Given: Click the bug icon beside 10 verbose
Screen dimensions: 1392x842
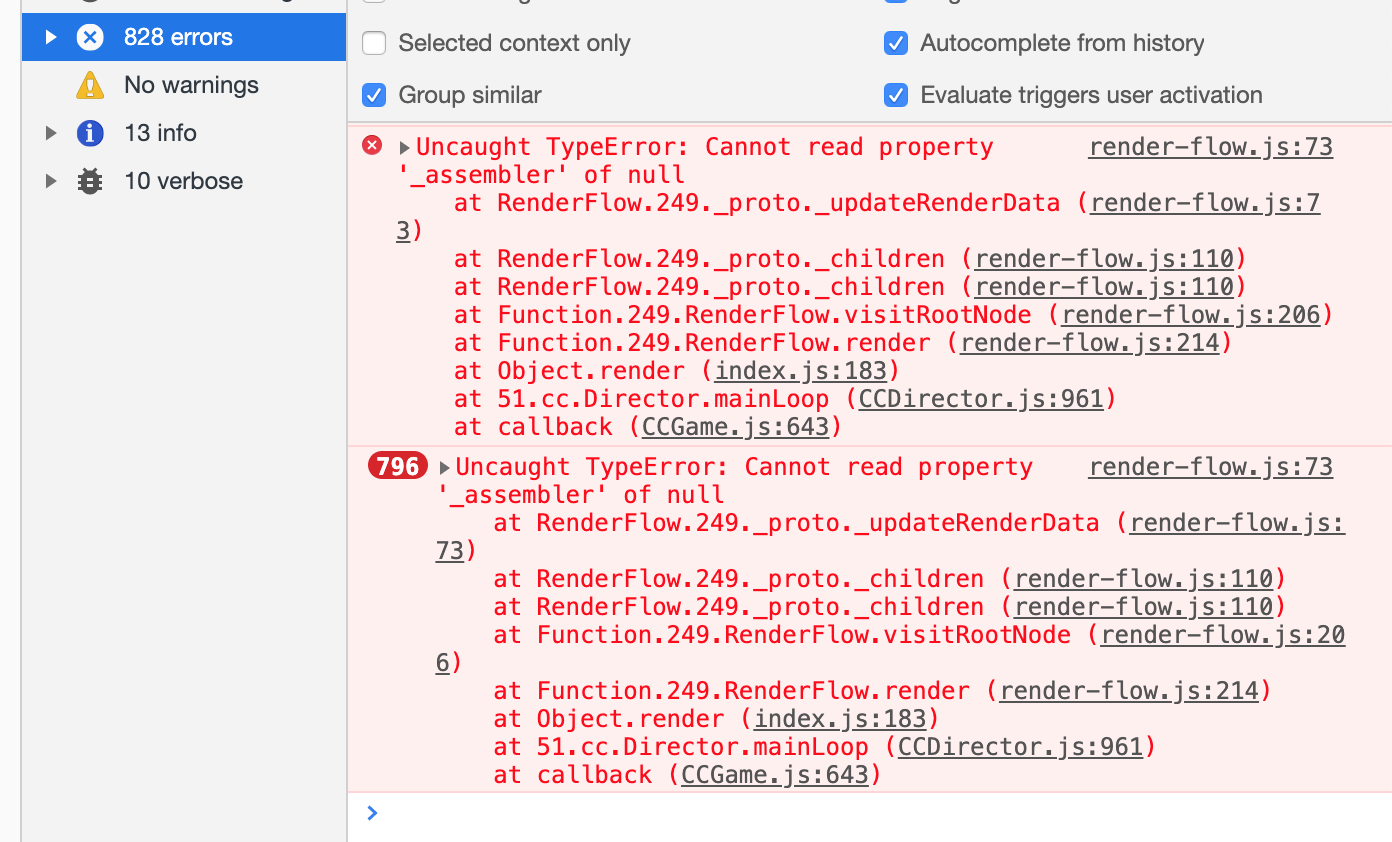Looking at the screenshot, I should [x=90, y=181].
